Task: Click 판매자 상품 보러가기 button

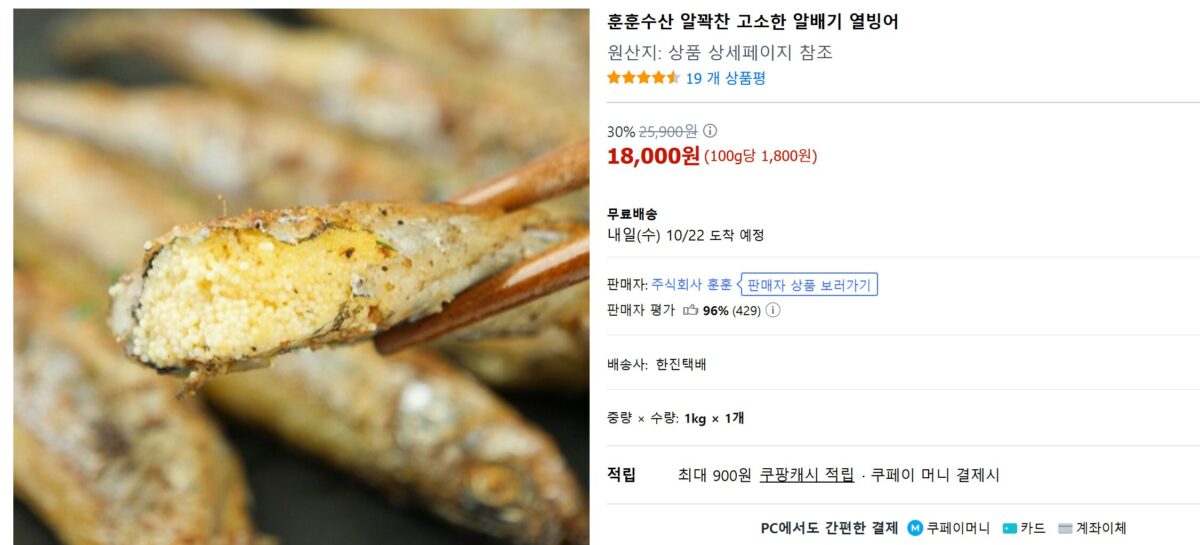Action: [x=810, y=285]
